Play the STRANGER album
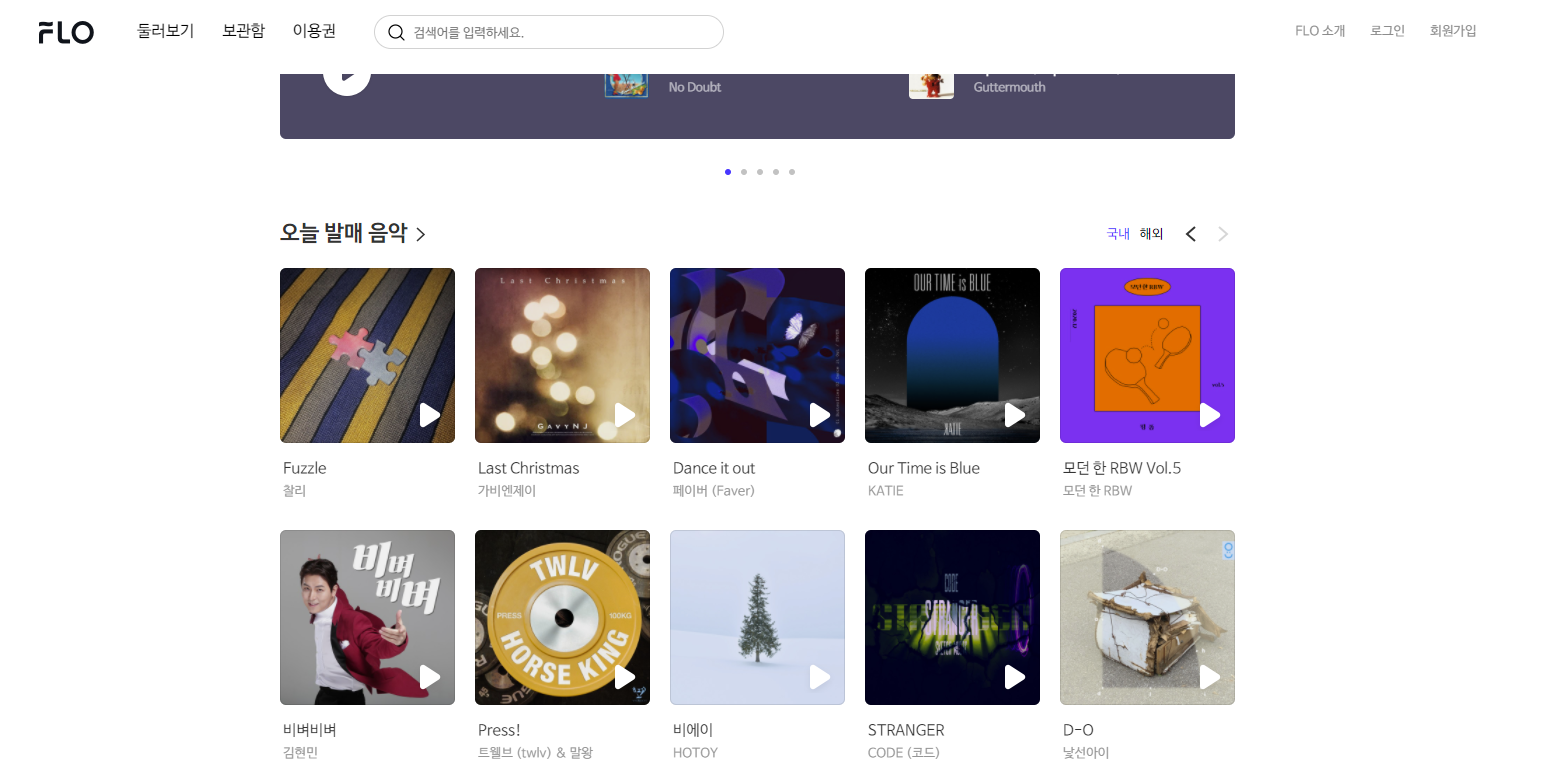This screenshot has height=779, width=1545. 1014,677
